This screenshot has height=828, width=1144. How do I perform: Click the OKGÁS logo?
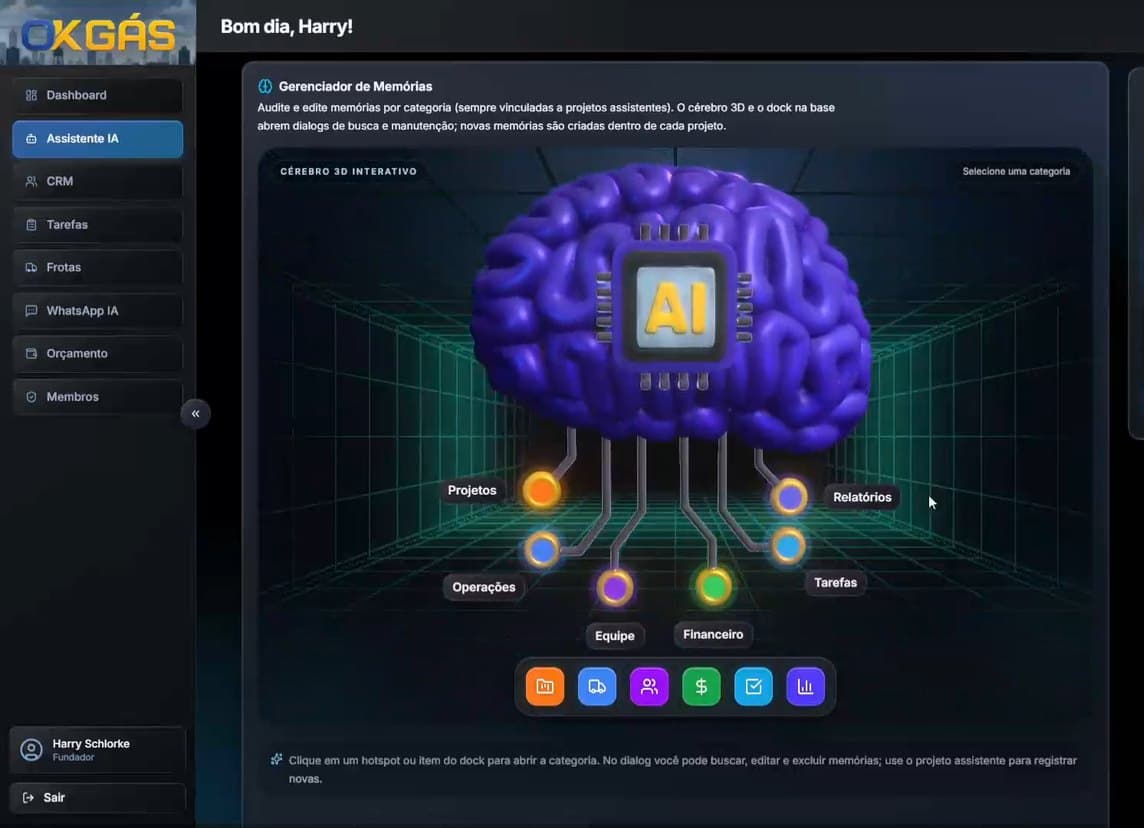(x=98, y=34)
